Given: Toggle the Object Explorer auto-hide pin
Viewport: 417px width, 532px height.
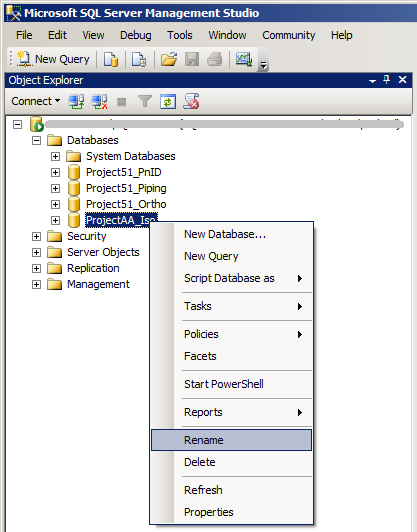Looking at the screenshot, I should (x=386, y=80).
